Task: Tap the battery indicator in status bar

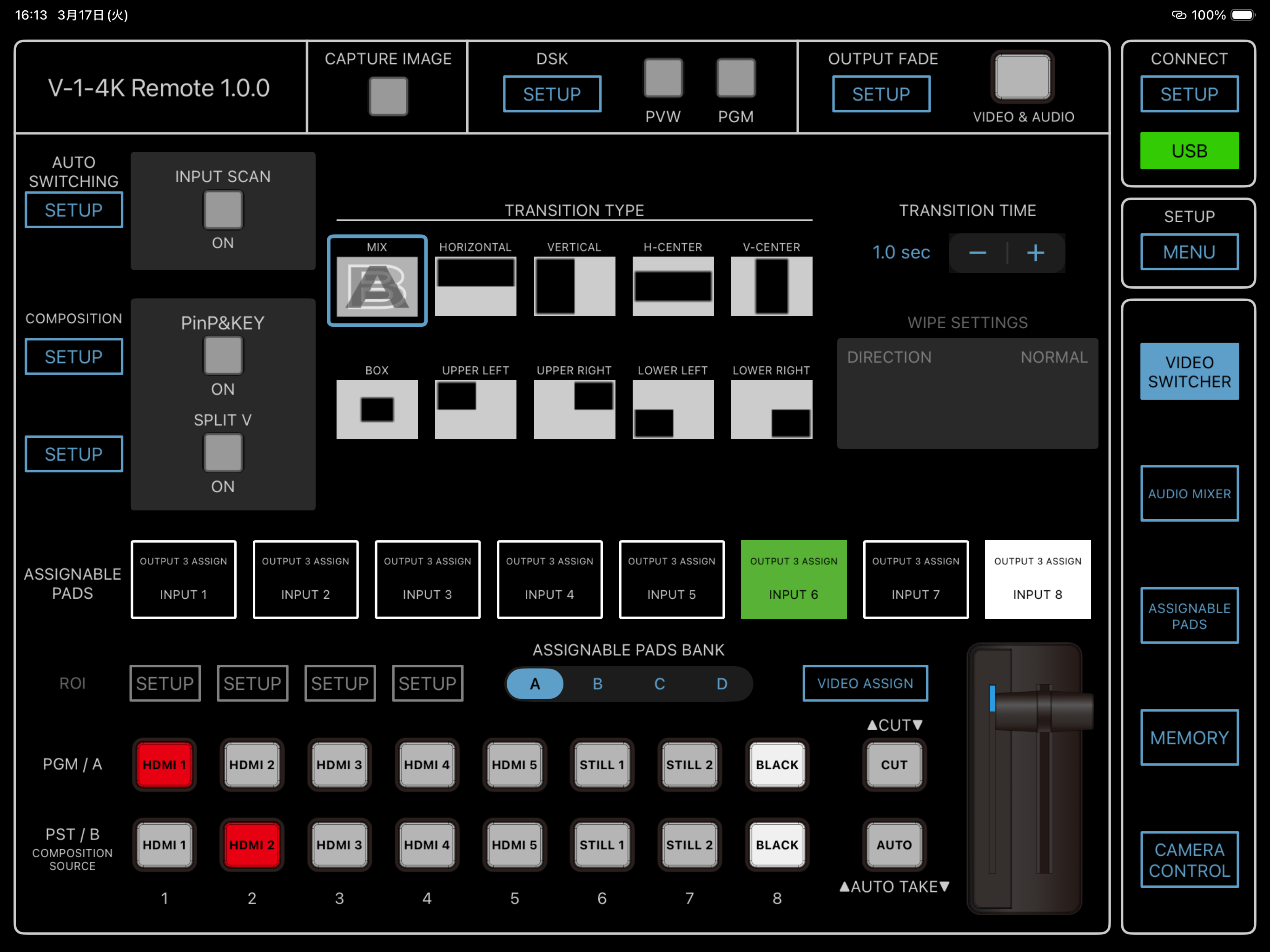Action: point(1243,15)
